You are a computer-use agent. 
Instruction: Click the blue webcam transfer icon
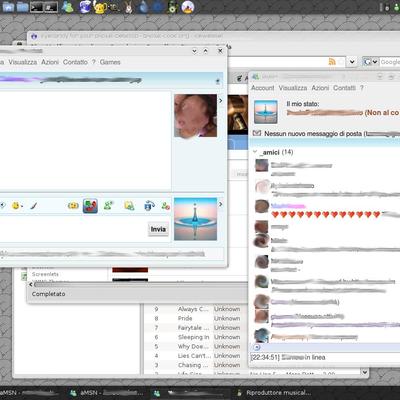(x=149, y=206)
